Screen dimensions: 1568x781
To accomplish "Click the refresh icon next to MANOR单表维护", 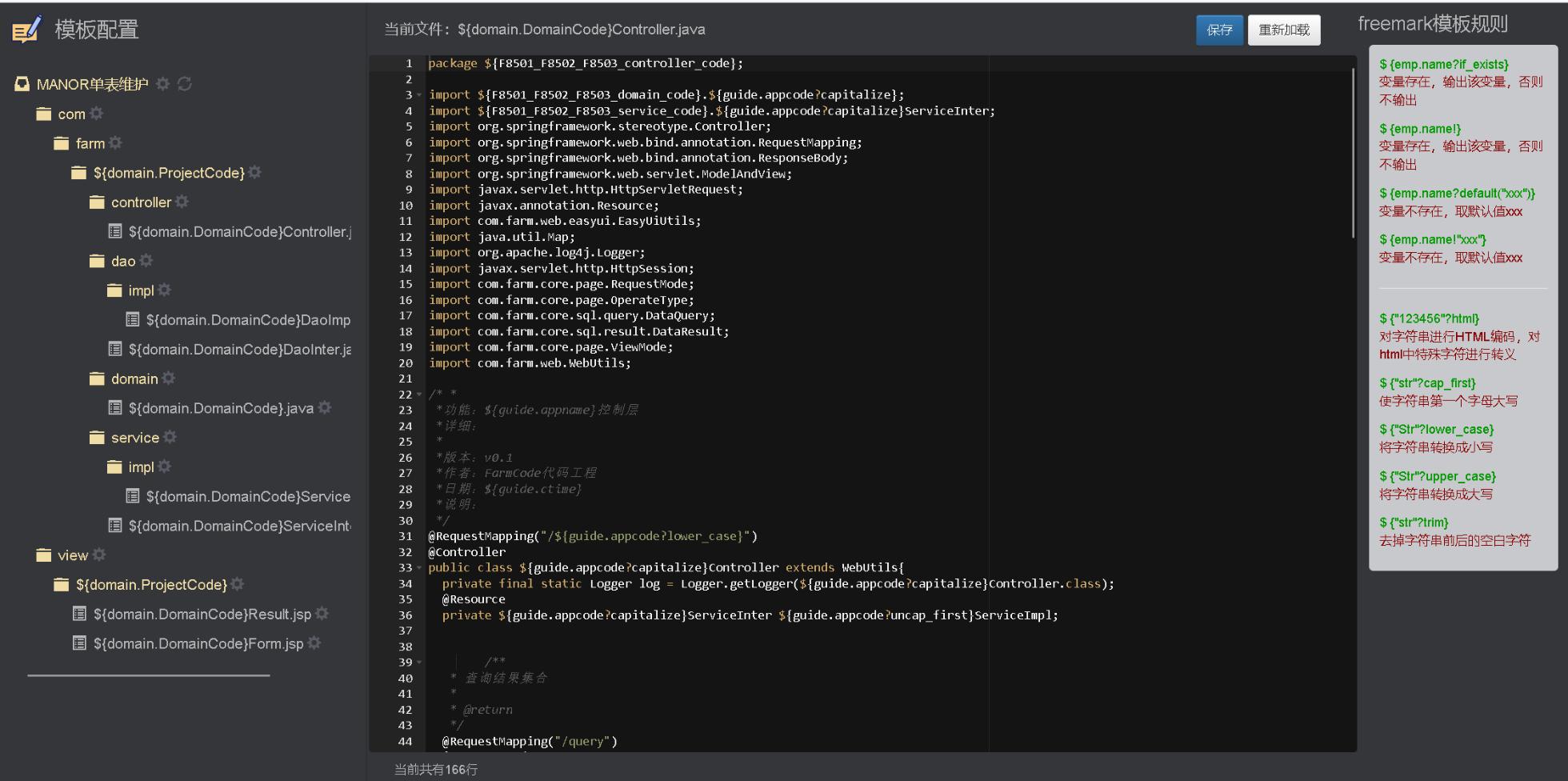I will [185, 83].
